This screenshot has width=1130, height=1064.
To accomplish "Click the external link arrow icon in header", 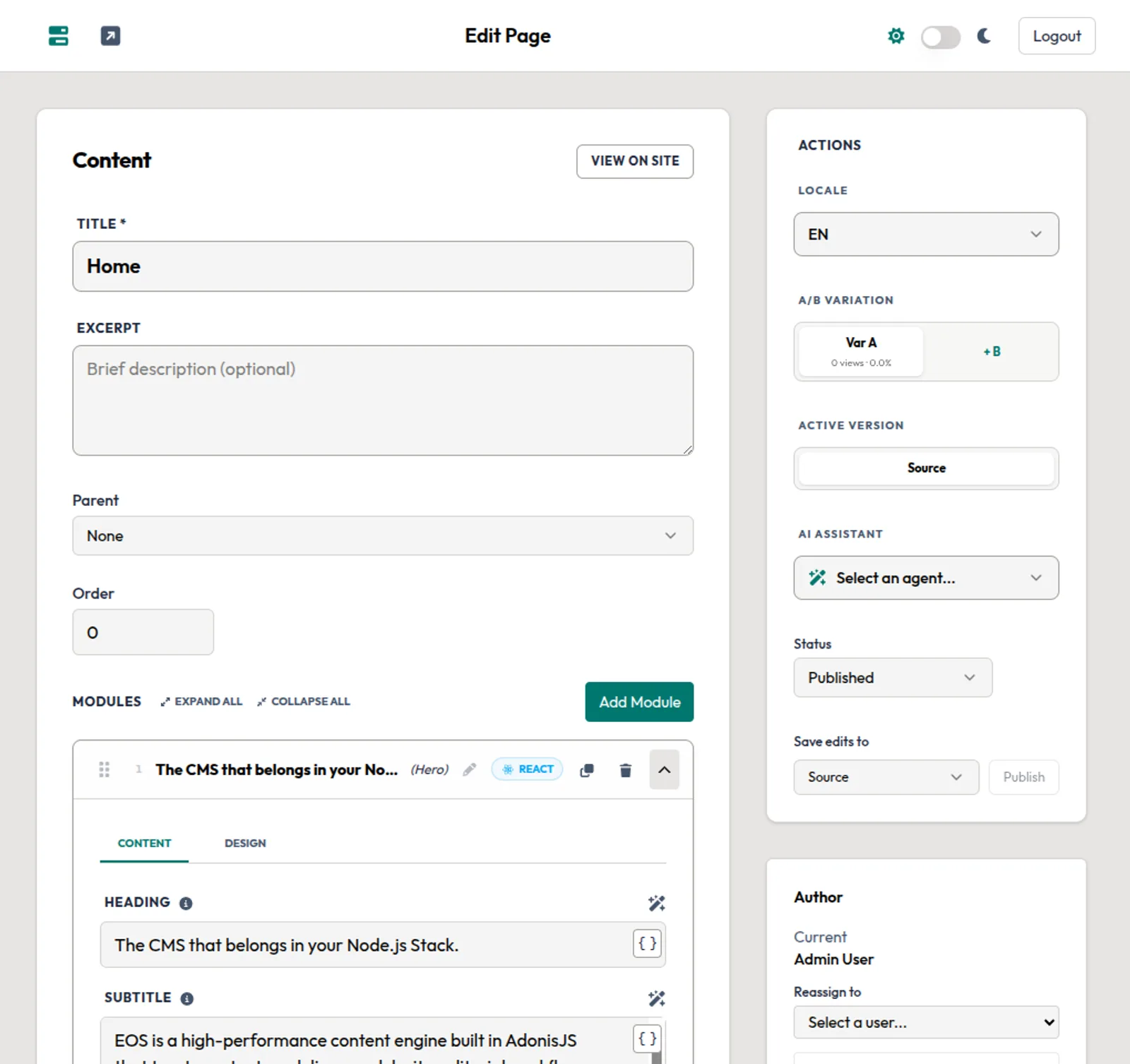I will 110,36.
